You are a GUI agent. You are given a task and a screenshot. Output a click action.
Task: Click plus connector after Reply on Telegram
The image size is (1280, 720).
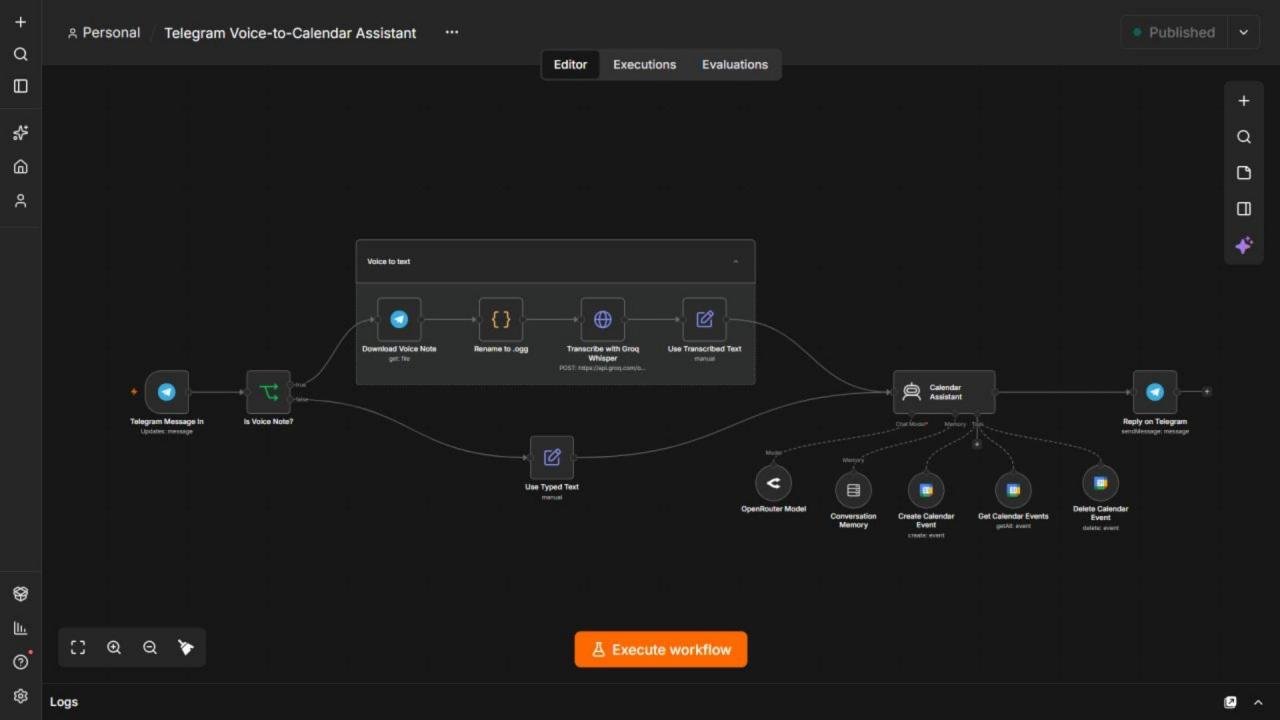click(1207, 392)
